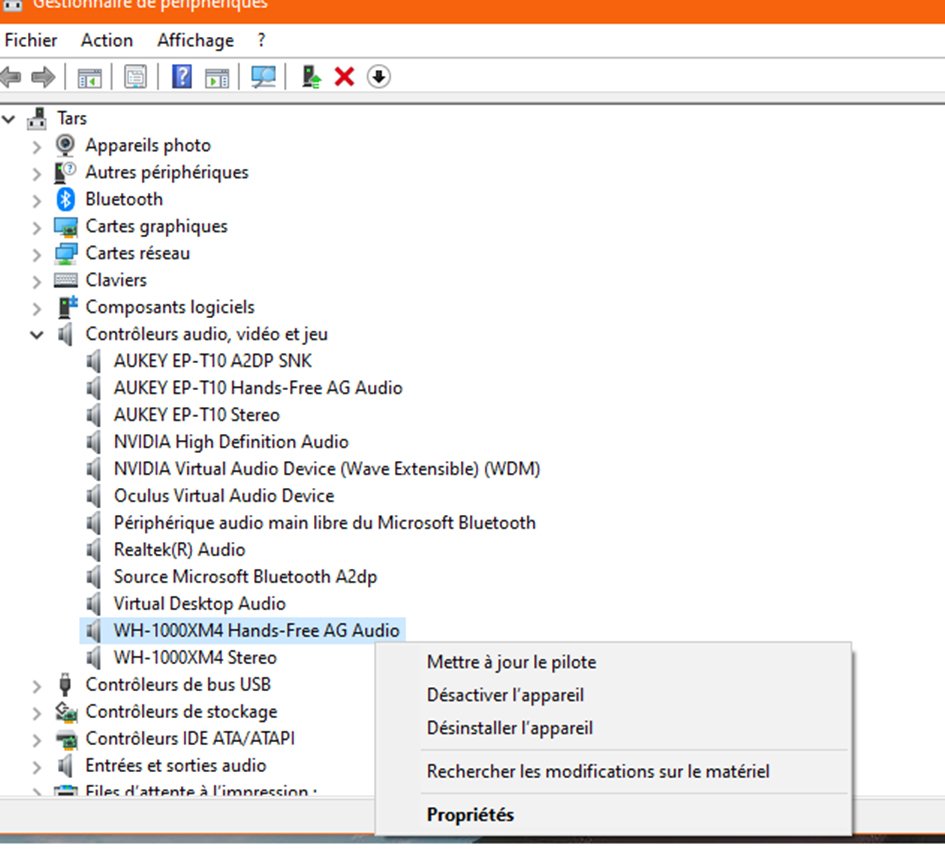Select AUKEY EP-T10 Stereo
The image size is (945, 854).
point(196,415)
